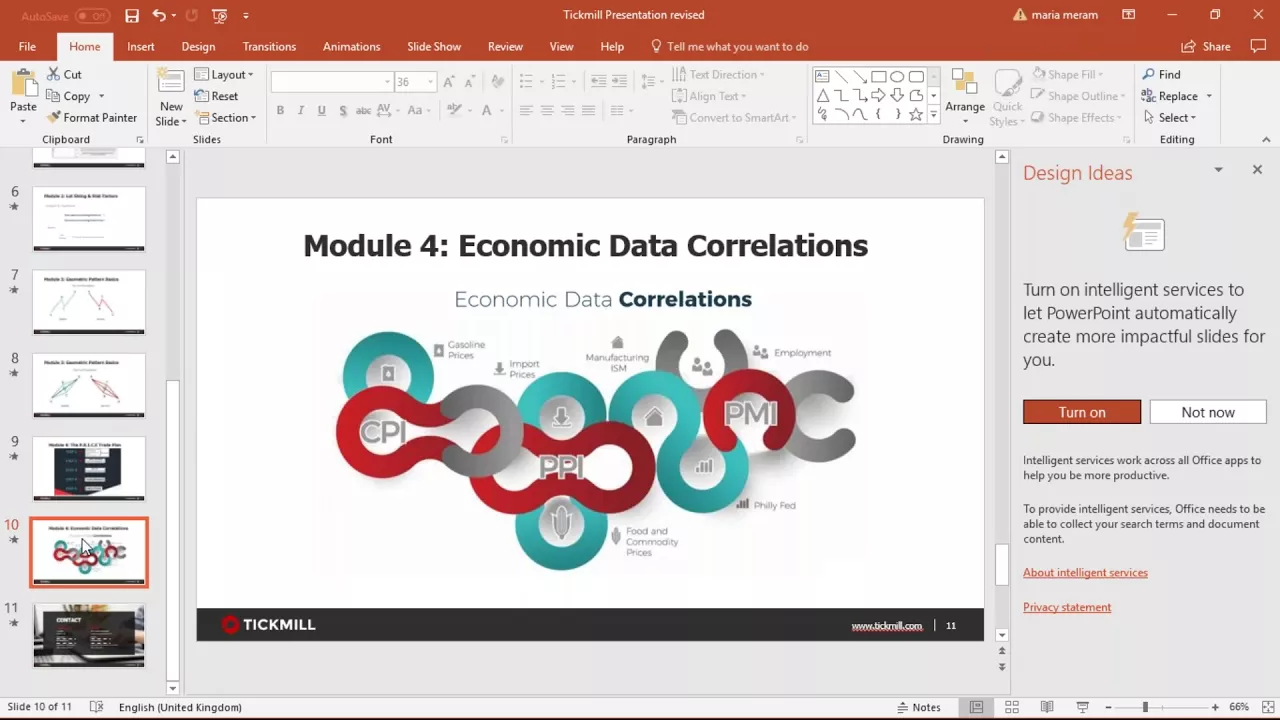This screenshot has height=720, width=1280.
Task: Open the Section dropdown
Action: click(226, 118)
